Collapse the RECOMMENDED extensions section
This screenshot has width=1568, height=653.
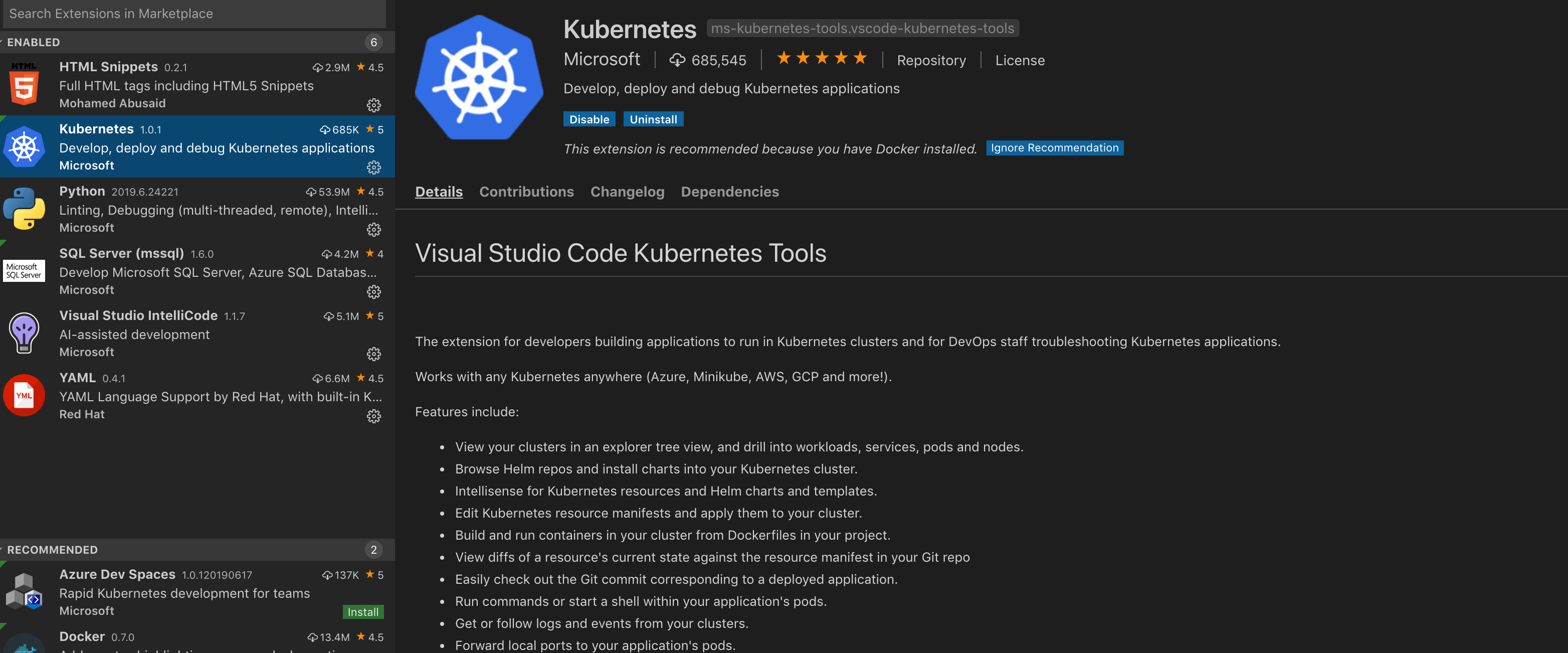click(x=52, y=550)
